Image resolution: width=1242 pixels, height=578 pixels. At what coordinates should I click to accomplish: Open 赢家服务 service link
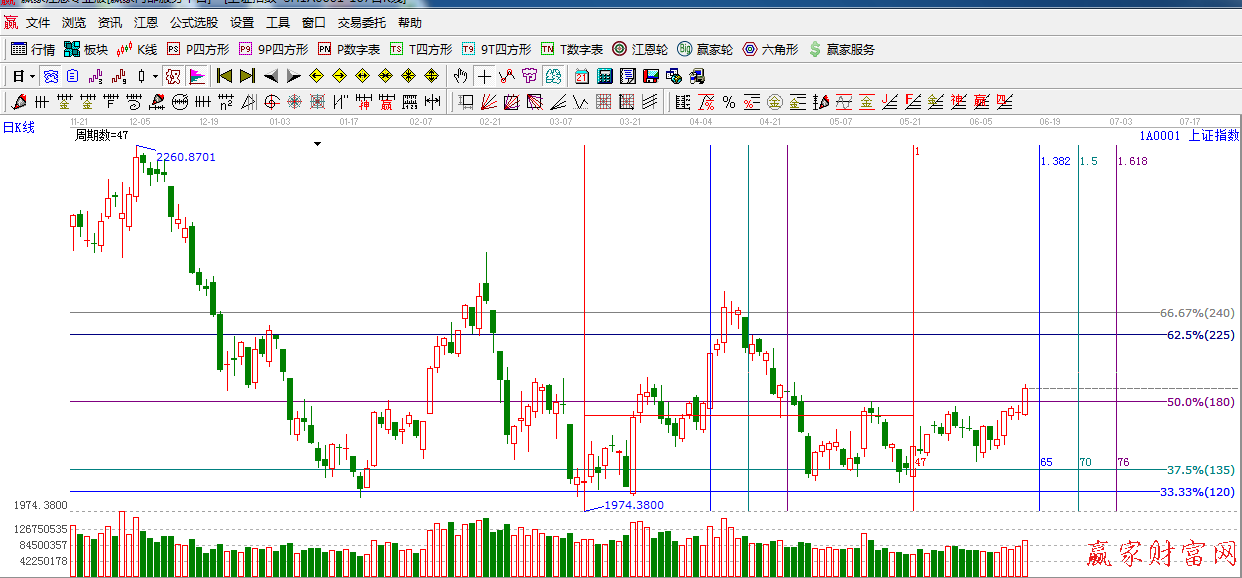coord(841,49)
